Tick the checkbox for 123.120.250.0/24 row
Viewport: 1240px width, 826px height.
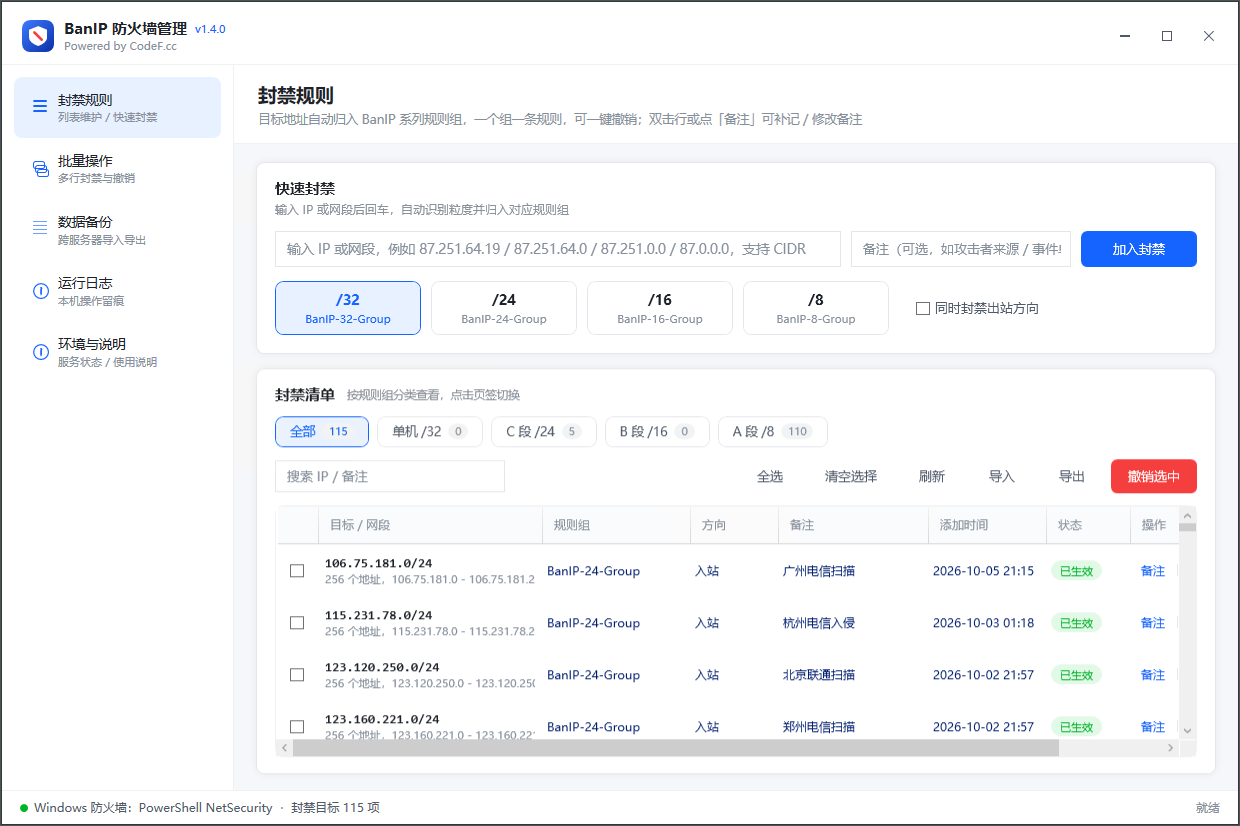click(297, 675)
